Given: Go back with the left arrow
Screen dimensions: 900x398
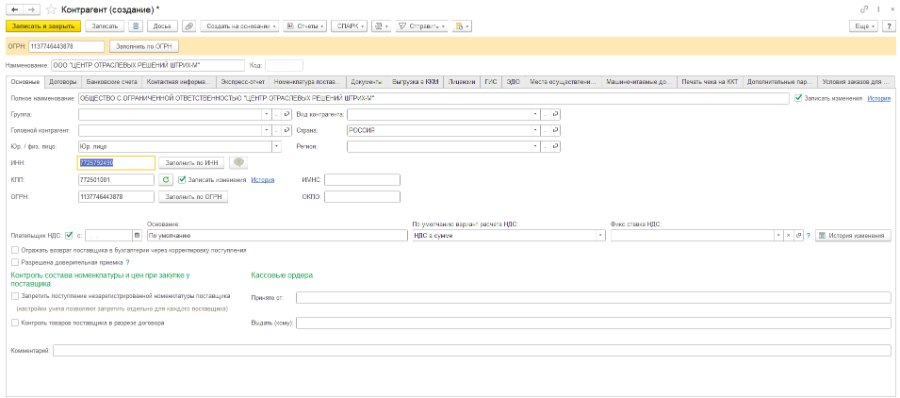Looking at the screenshot, I should pyautogui.click(x=14, y=9).
